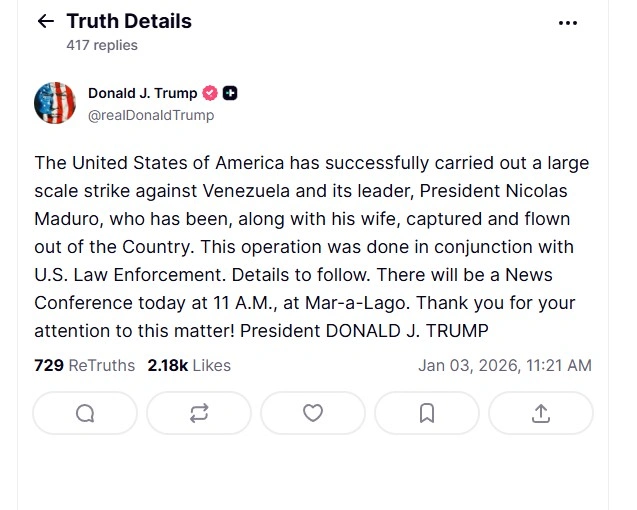This screenshot has width=637, height=510.
Task: Click the 417 replies count
Action: coord(102,45)
